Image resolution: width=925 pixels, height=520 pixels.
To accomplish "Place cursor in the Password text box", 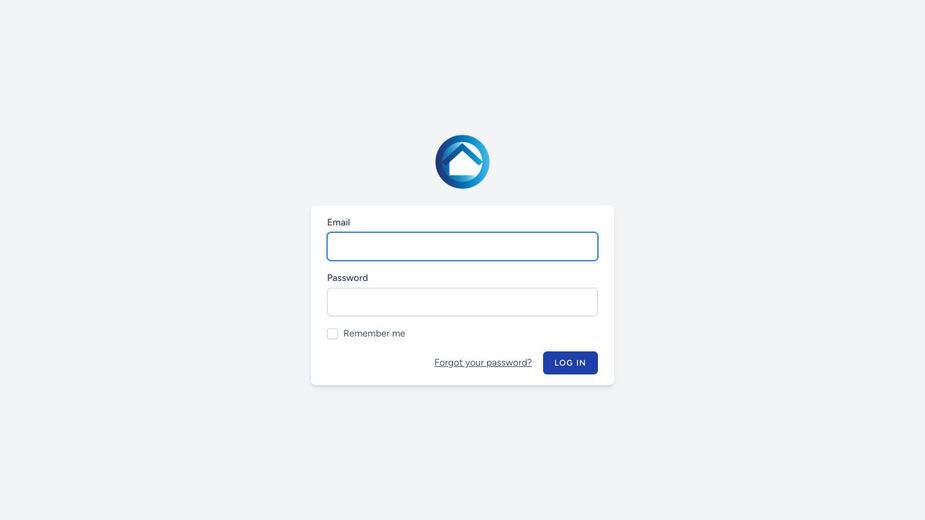I will click(462, 302).
